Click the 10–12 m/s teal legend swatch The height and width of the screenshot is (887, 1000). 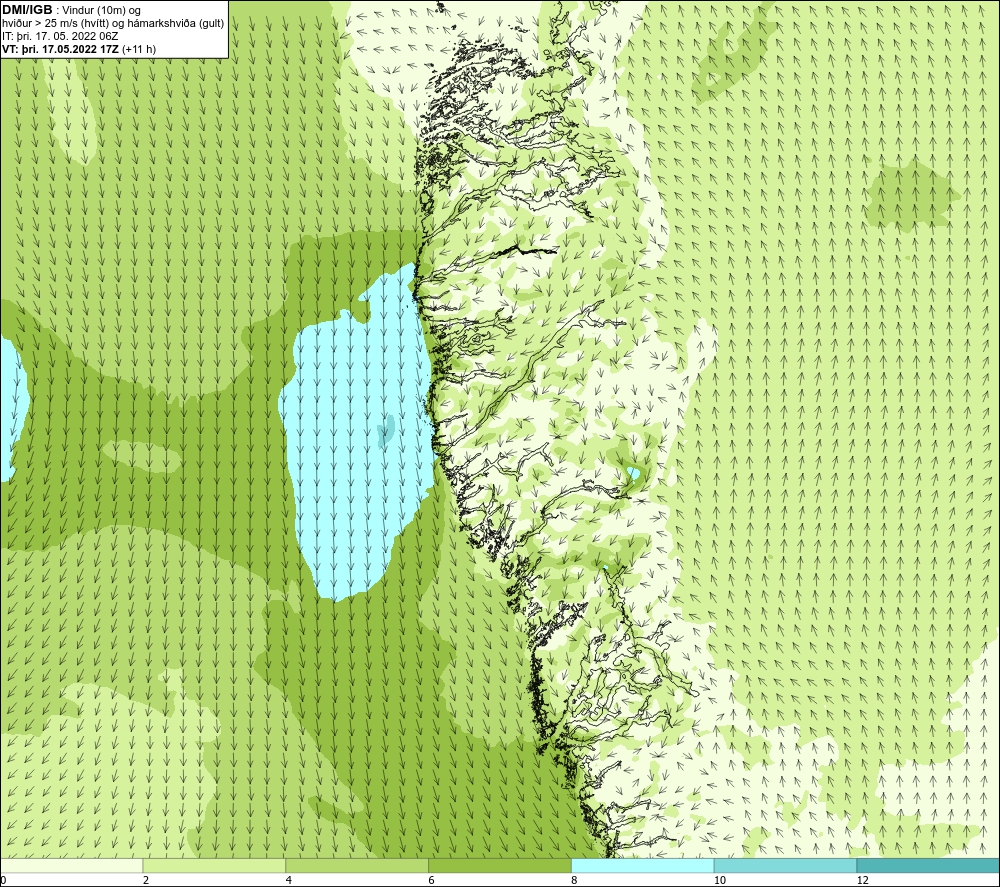coord(786,865)
